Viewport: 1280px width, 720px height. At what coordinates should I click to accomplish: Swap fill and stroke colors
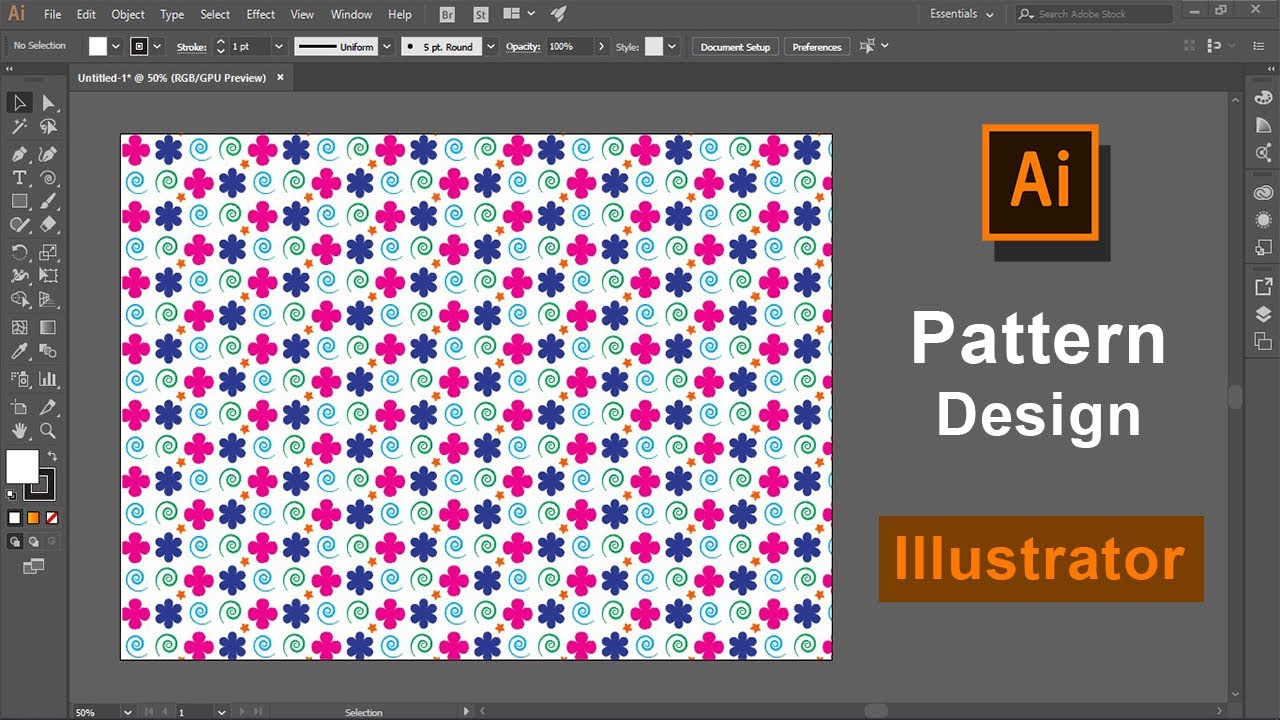(52, 456)
